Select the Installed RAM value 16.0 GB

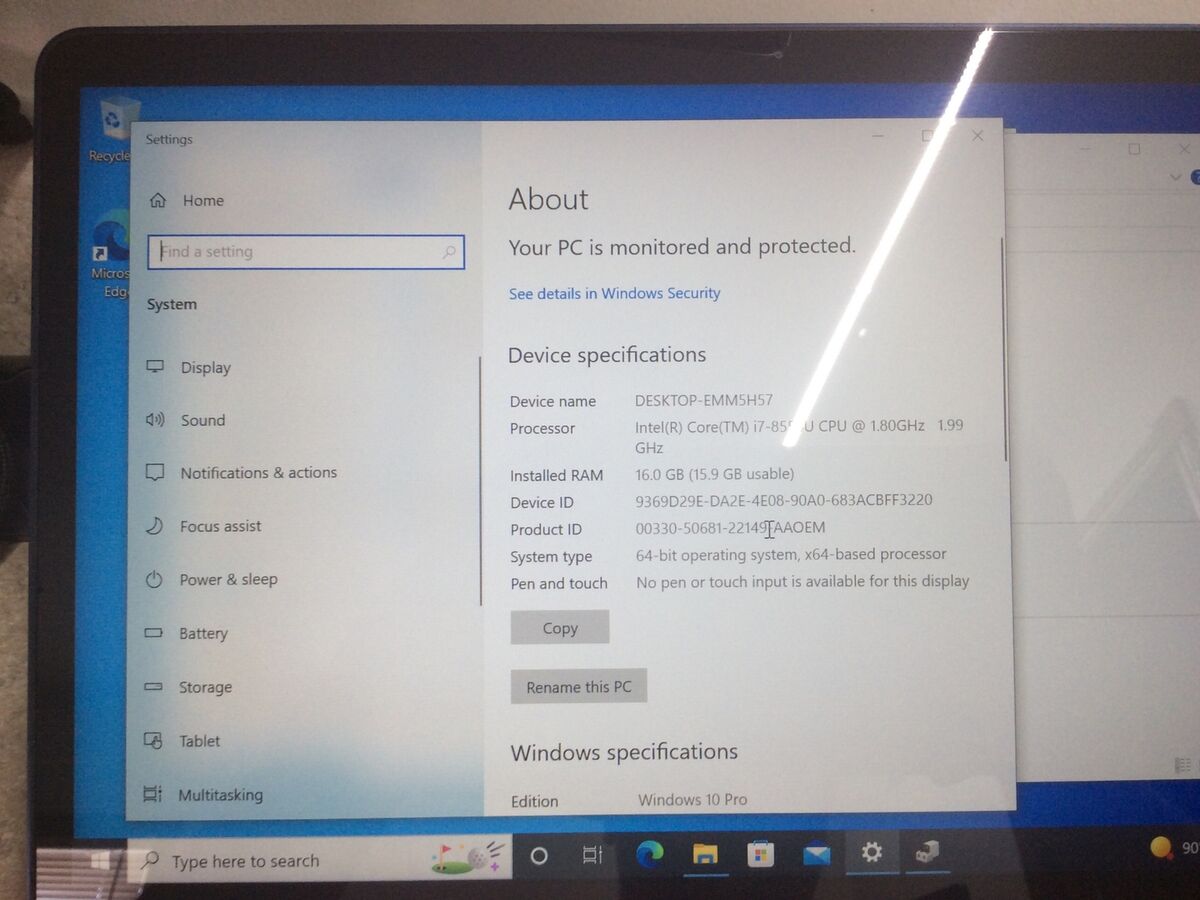click(x=715, y=474)
